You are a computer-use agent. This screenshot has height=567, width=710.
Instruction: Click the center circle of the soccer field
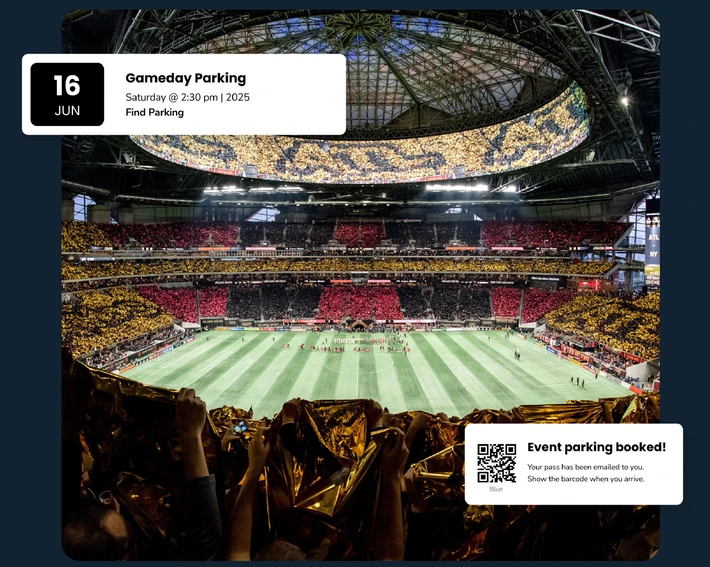click(x=358, y=363)
